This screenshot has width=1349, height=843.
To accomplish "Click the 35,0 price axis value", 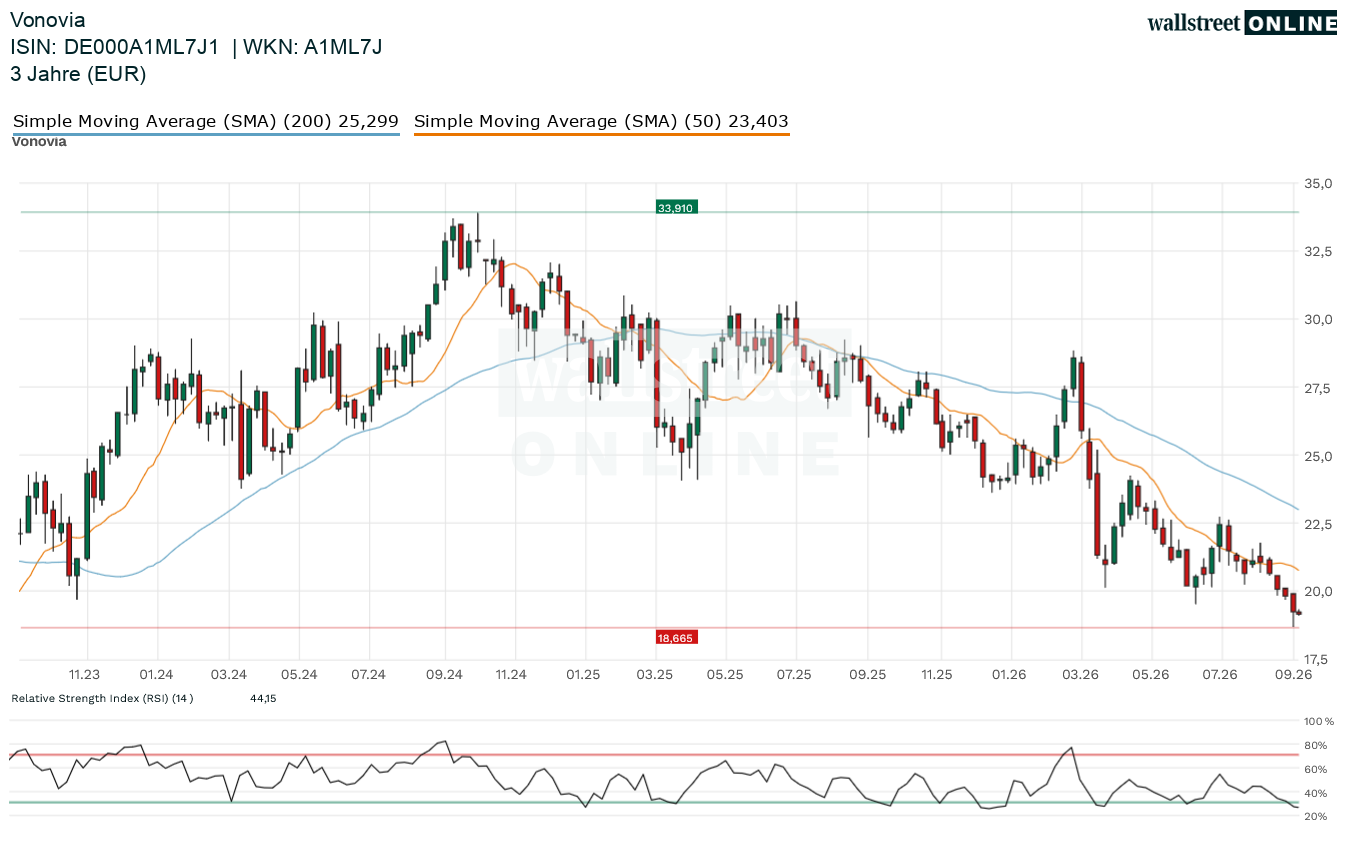I will coord(1320,184).
